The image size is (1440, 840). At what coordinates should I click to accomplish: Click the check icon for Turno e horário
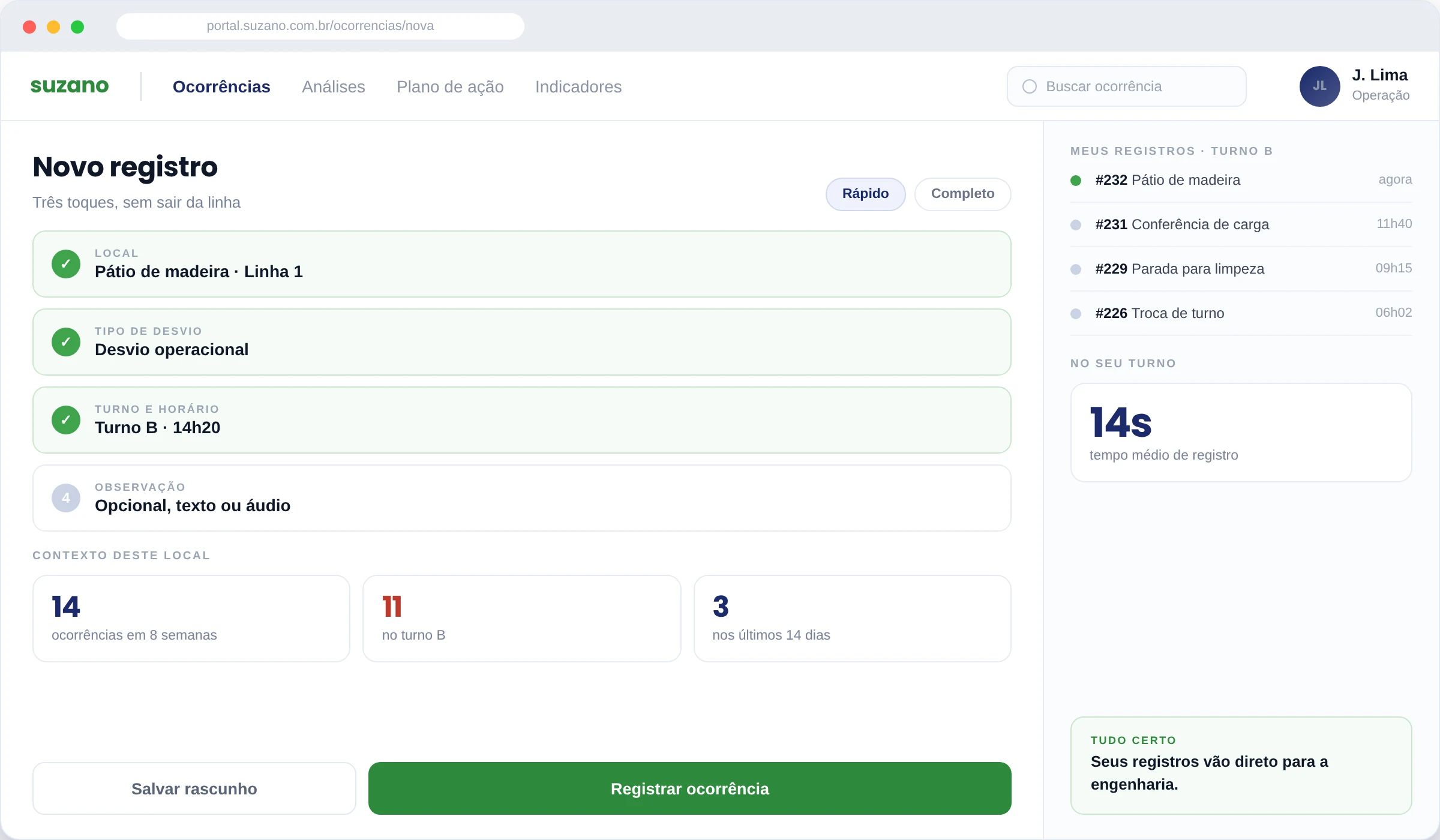click(x=66, y=420)
